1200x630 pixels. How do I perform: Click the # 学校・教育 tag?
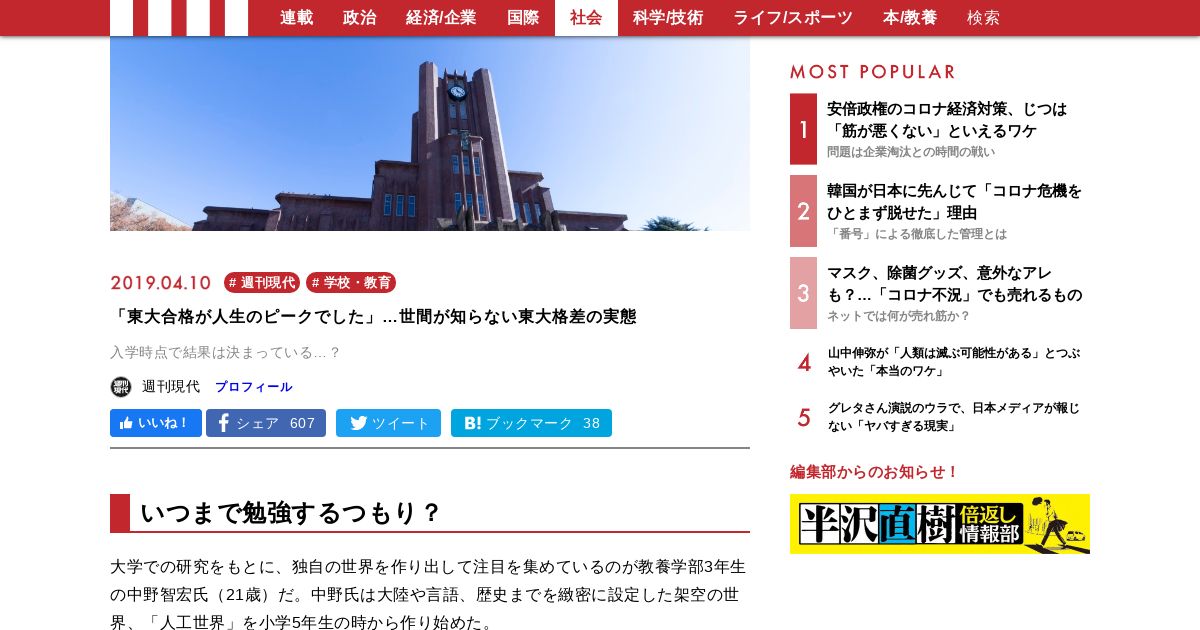pyautogui.click(x=351, y=283)
